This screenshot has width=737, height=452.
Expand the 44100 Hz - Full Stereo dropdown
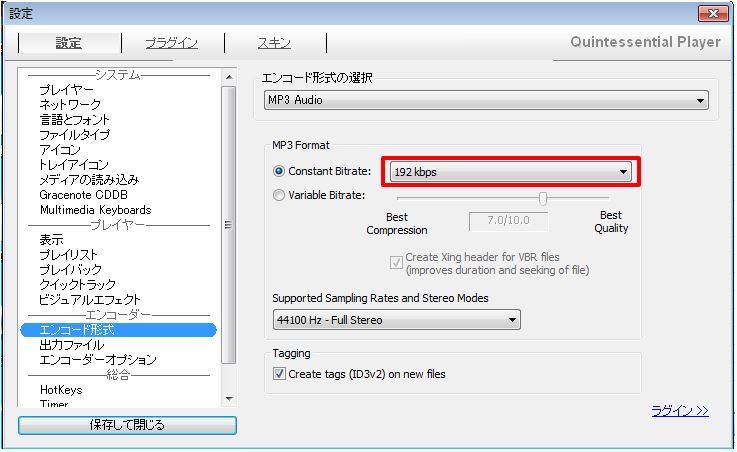[x=396, y=320]
